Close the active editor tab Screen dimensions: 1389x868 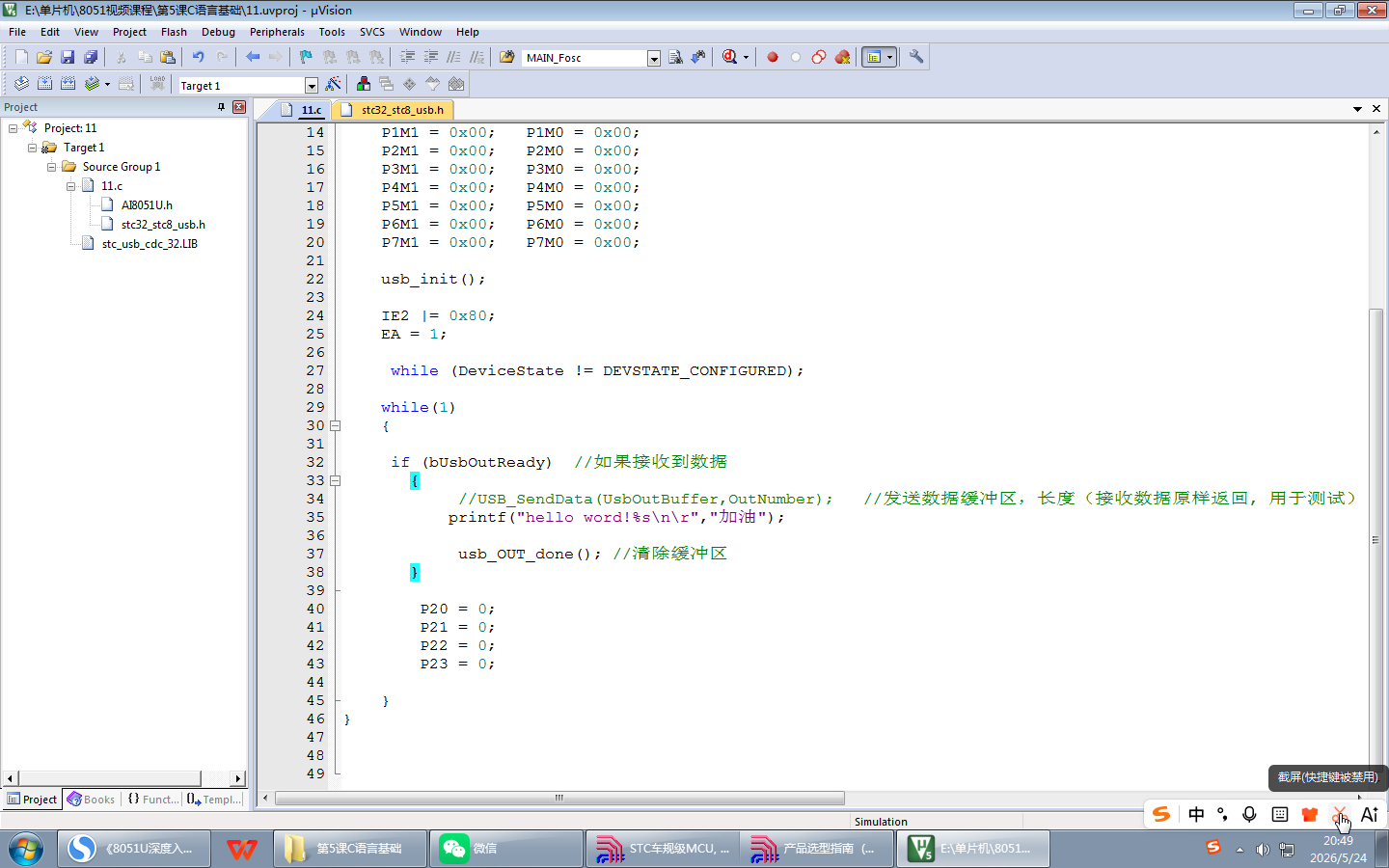1376,109
